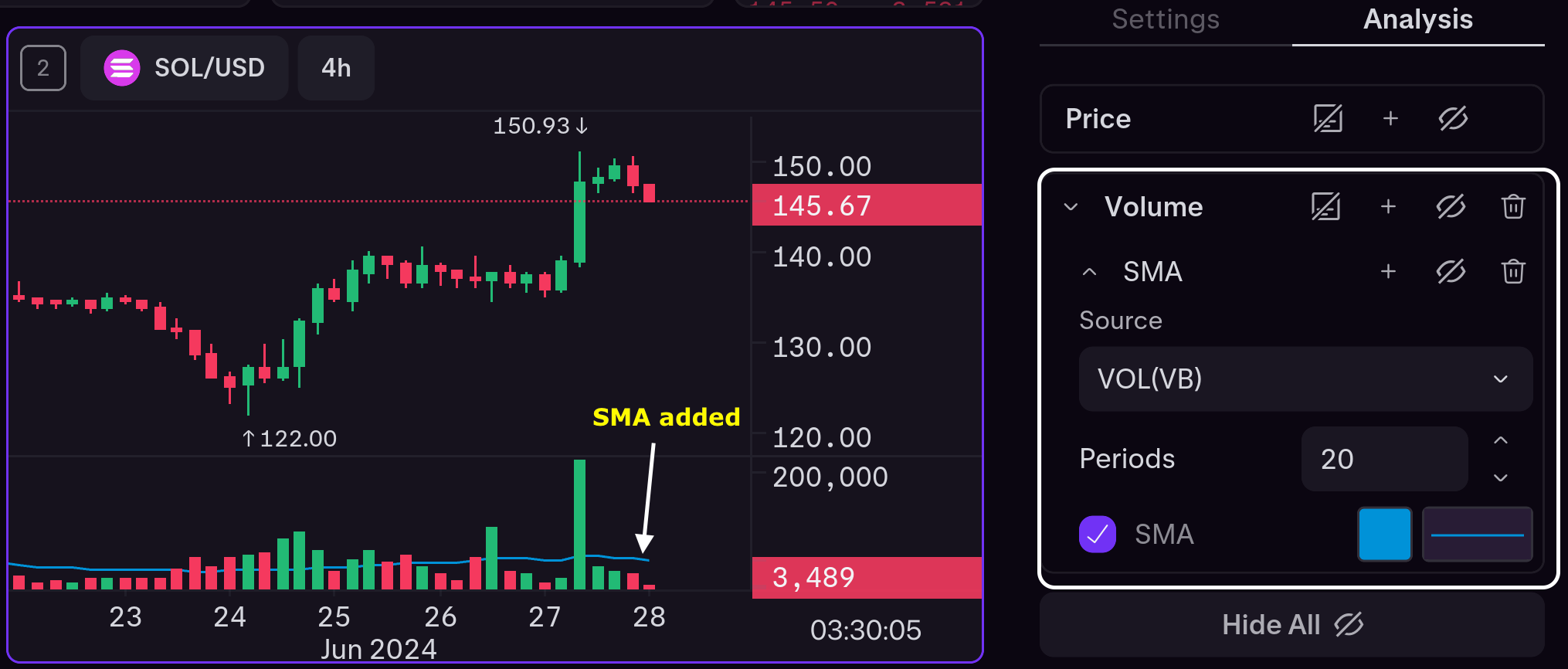Switch to the Settings tab
This screenshot has width=1568, height=669.
(x=1165, y=20)
